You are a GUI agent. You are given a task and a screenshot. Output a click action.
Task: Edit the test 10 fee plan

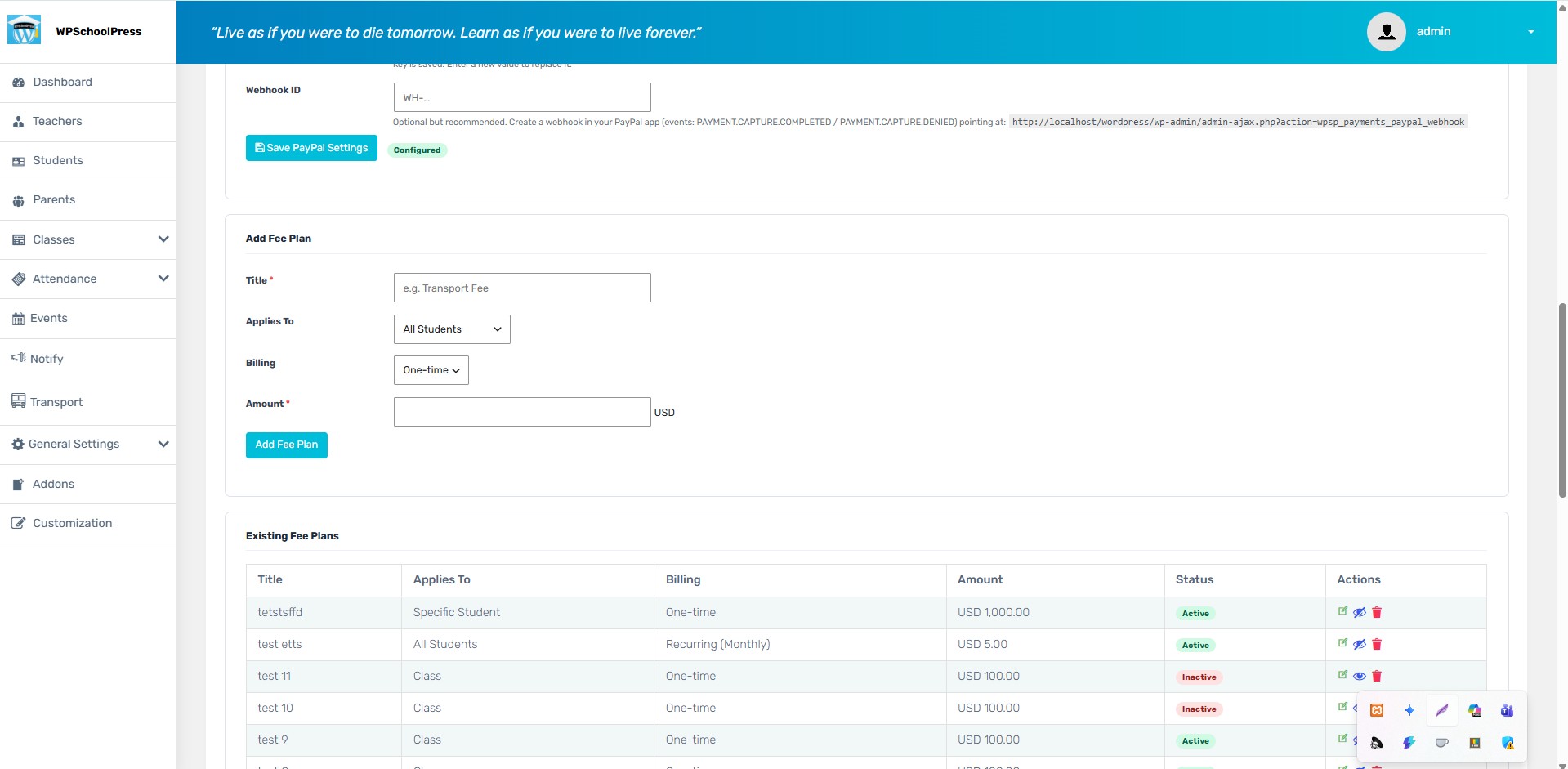[1342, 707]
